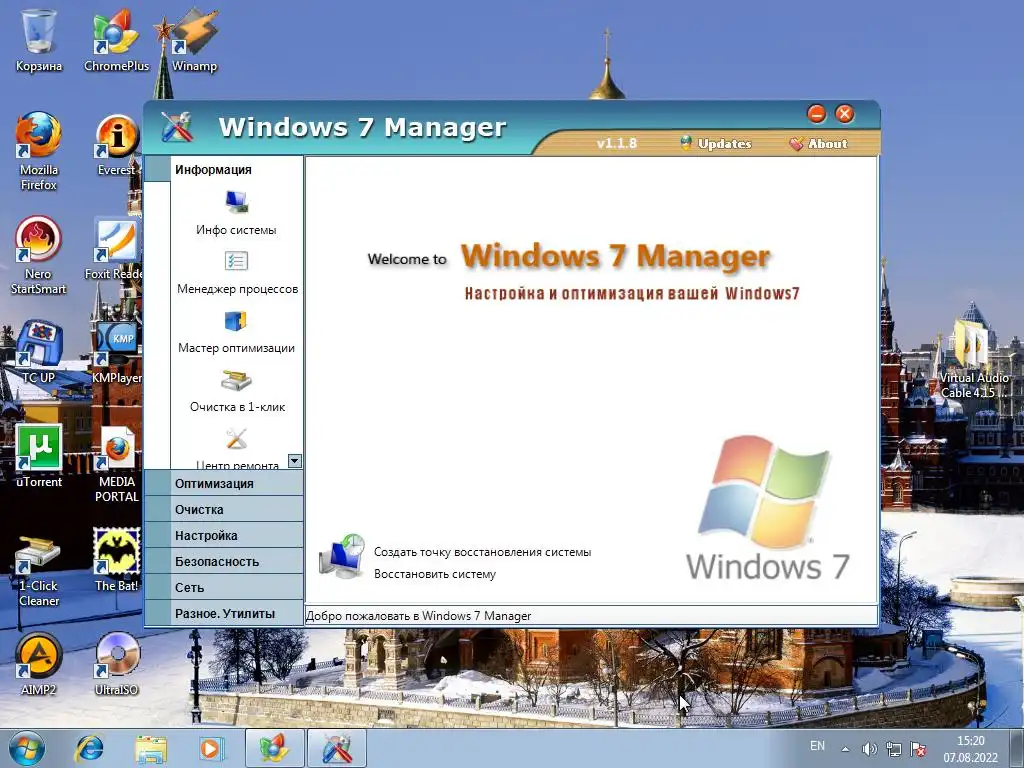Image resolution: width=1024 pixels, height=768 pixels.
Task: Click the Windows 7 Manager title logo icon
Action: [x=177, y=127]
